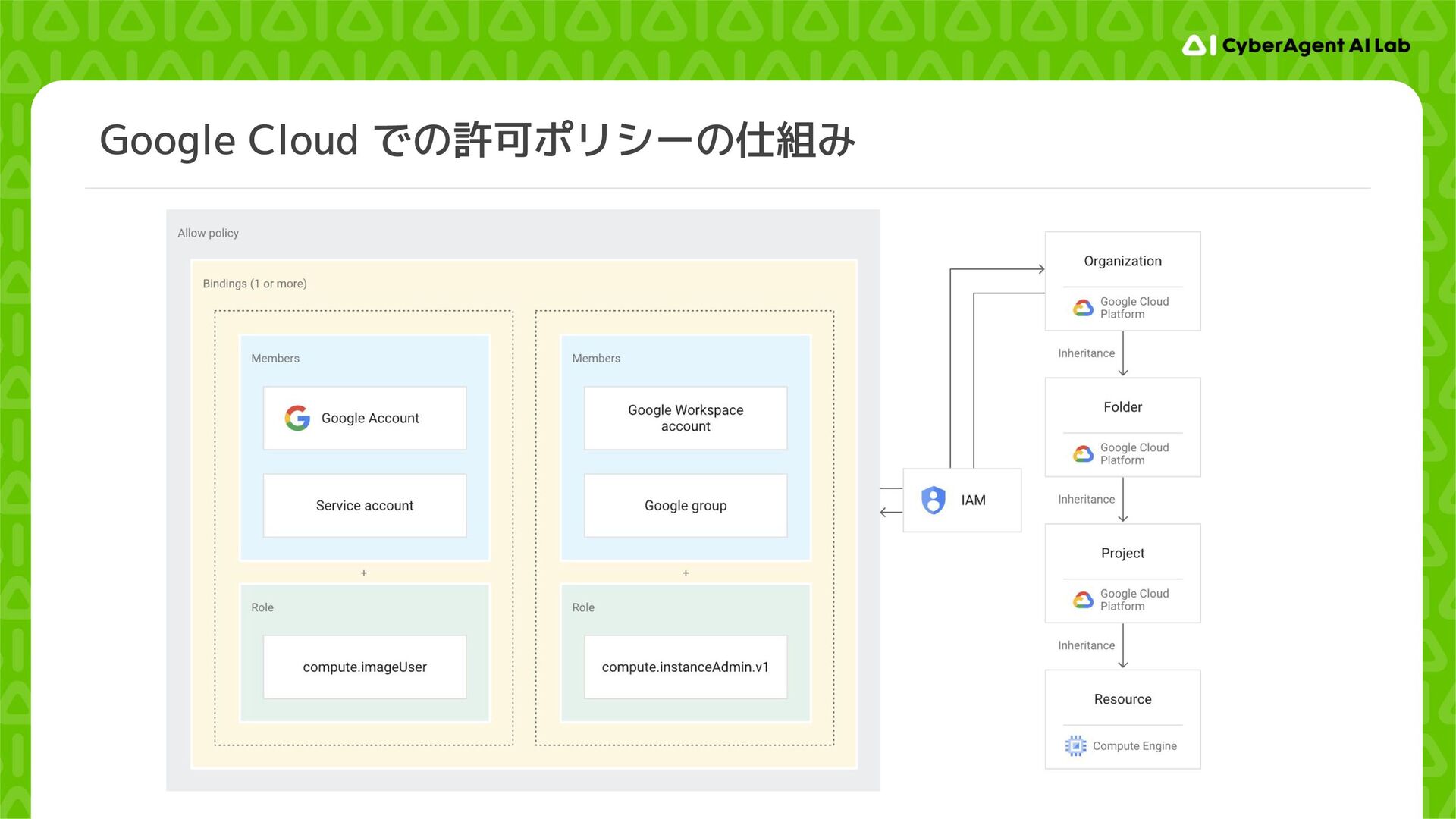
Task: Click the Project Google Cloud Platform logo
Action: tap(1083, 600)
